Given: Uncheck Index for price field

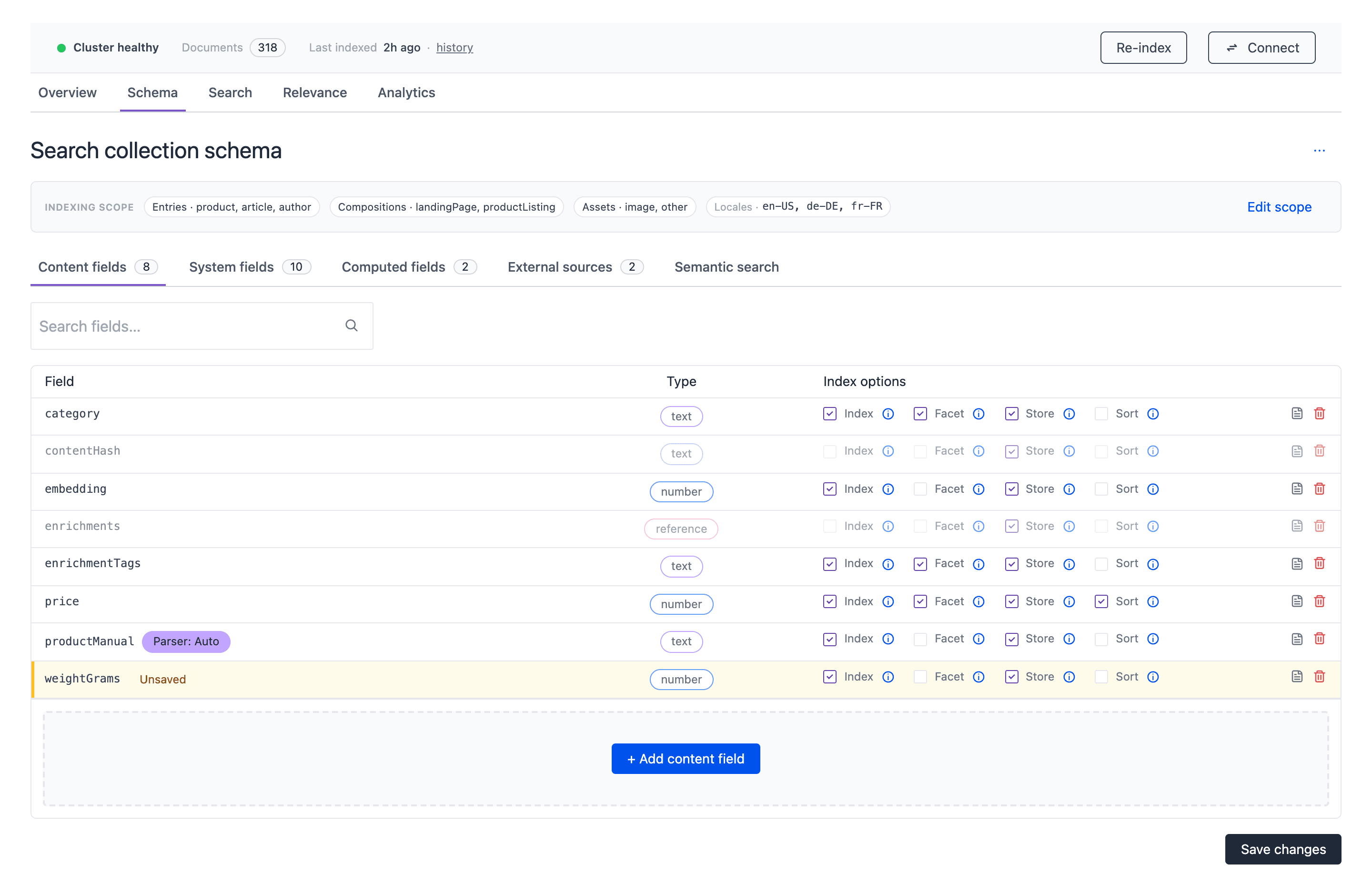Looking at the screenshot, I should pos(829,602).
